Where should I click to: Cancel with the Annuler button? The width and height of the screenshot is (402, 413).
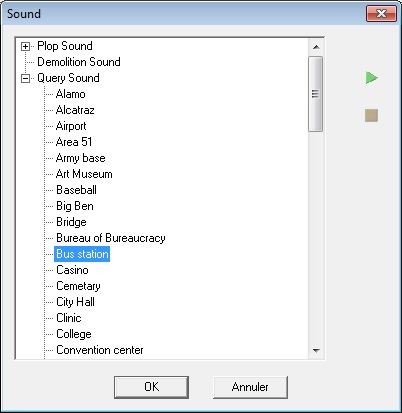250,387
